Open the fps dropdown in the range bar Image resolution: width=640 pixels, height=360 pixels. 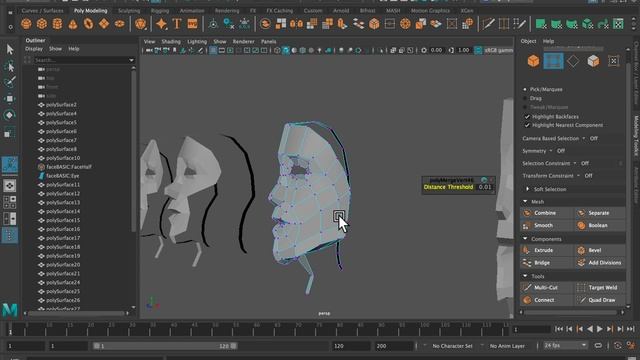[565, 346]
